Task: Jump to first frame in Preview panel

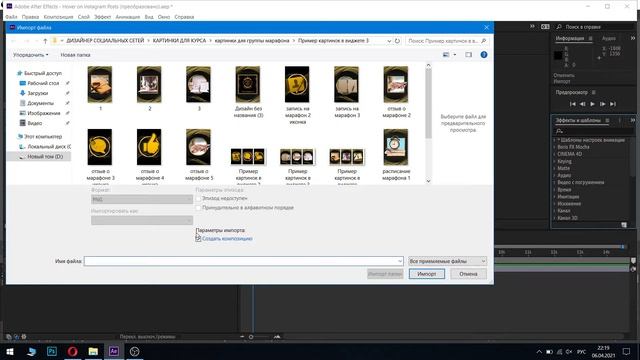Action: click(x=573, y=104)
